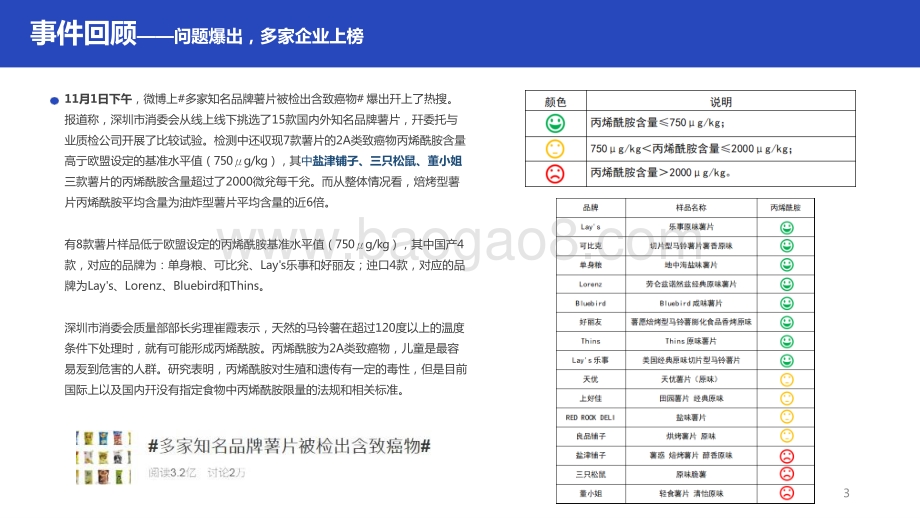Click the RED ROCK DELI brand cell
920x518 pixels.
click(590, 418)
